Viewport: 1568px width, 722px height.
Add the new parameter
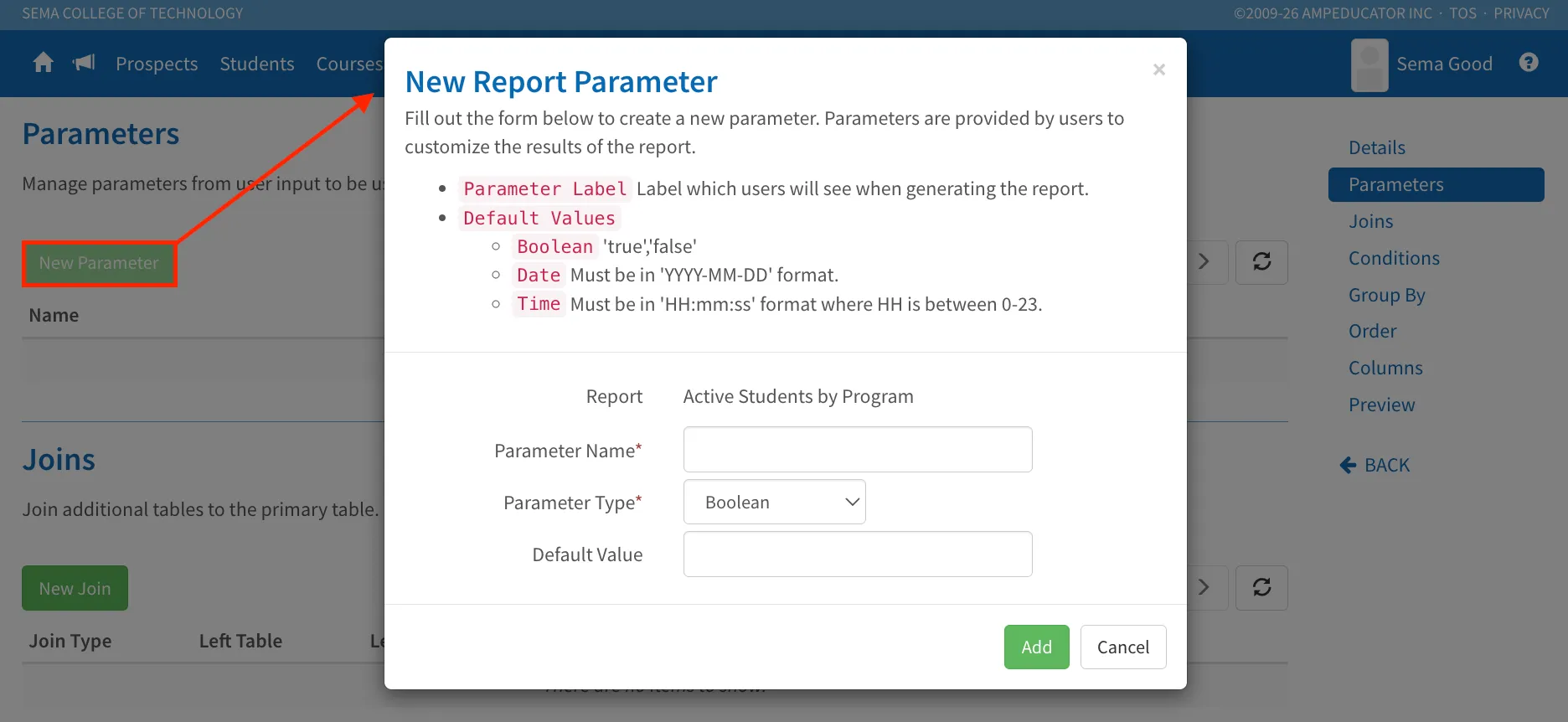click(1036, 647)
